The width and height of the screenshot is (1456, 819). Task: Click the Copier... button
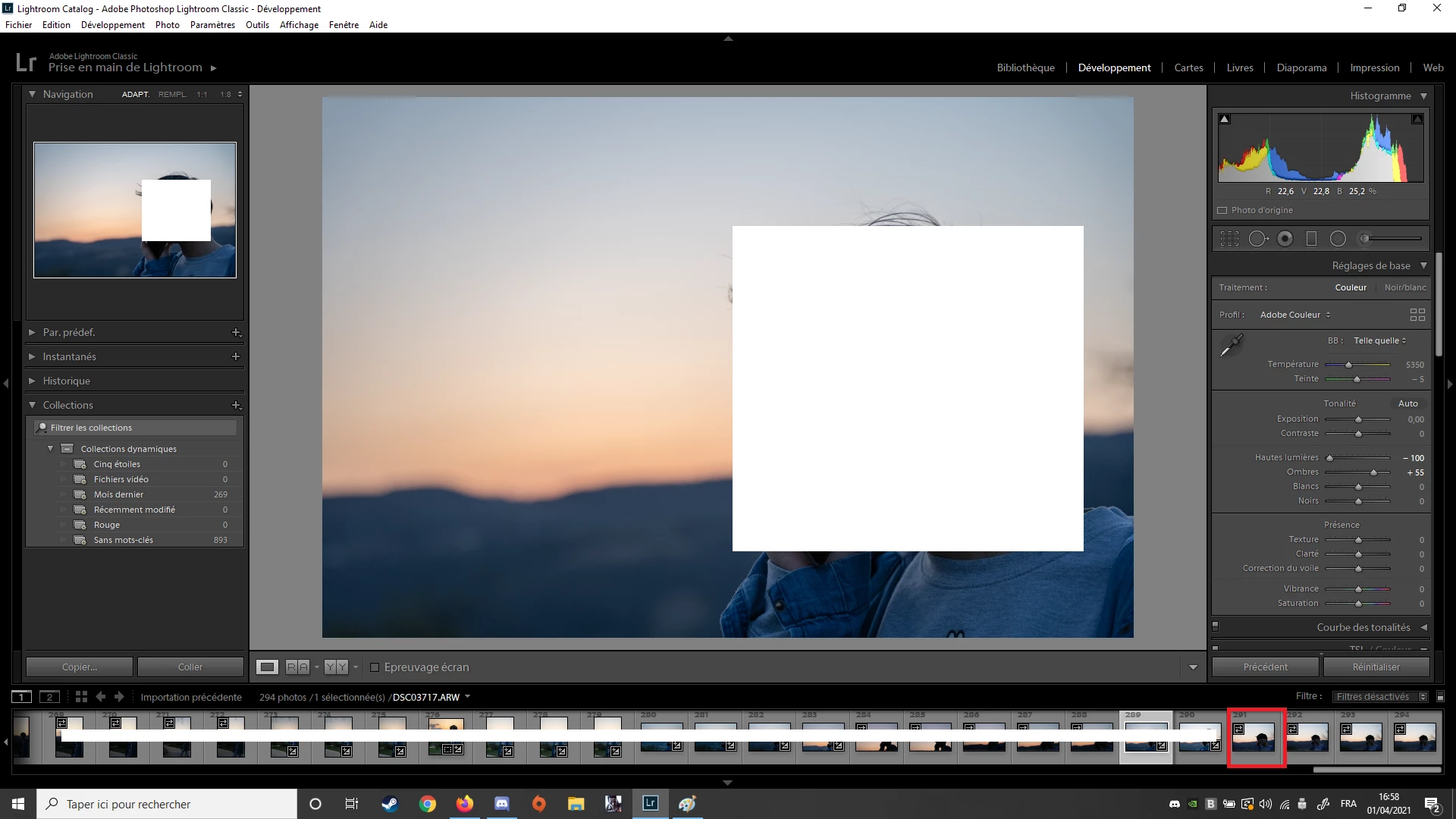(80, 667)
